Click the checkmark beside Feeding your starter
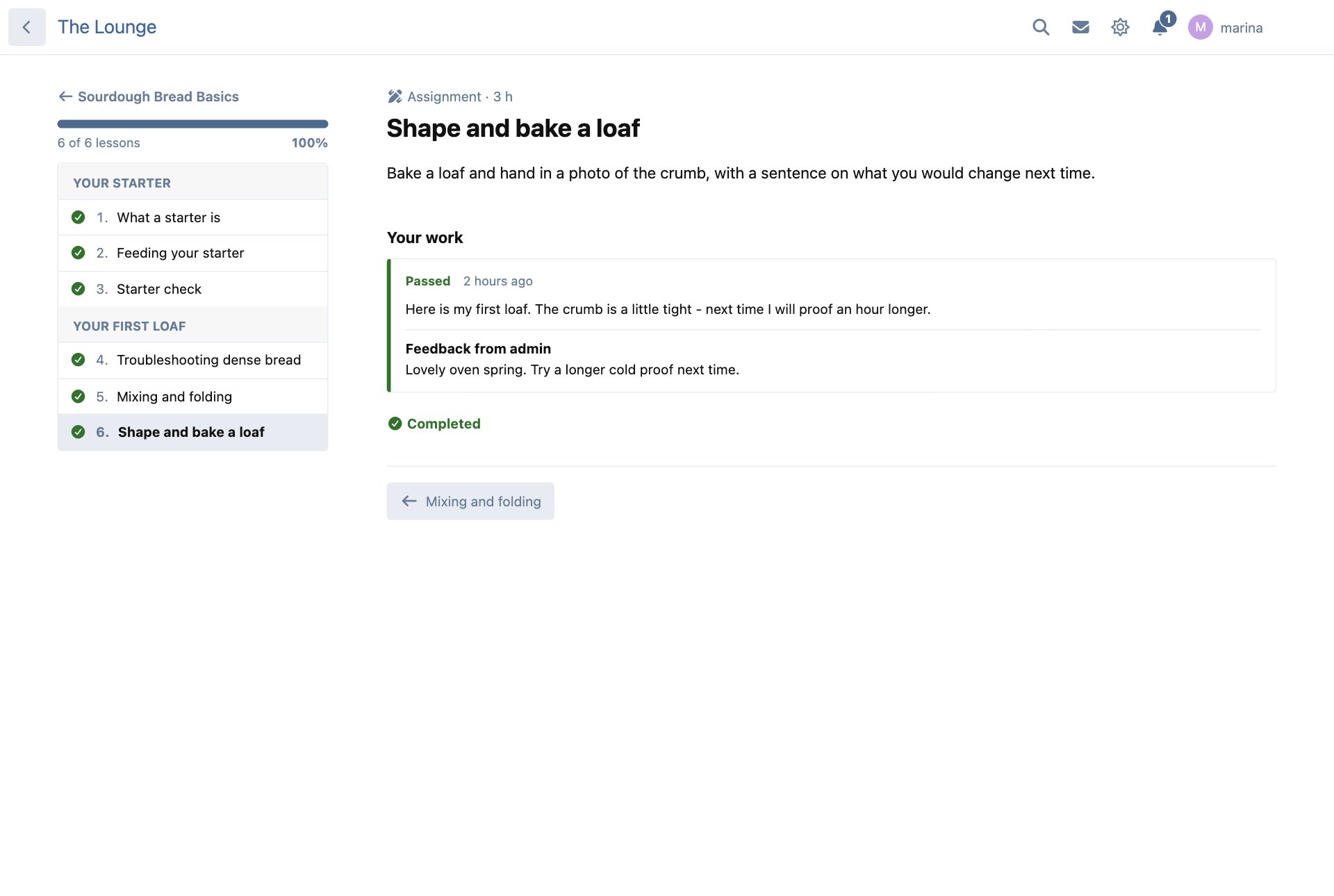This screenshot has height=896, width=1334. pyautogui.click(x=79, y=253)
